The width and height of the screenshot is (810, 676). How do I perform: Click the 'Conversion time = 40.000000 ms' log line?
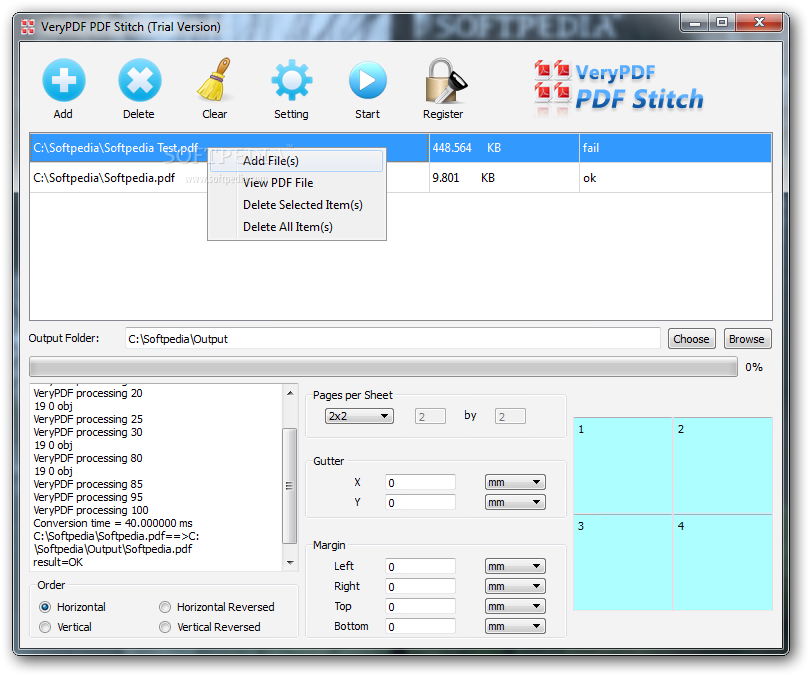[113, 523]
